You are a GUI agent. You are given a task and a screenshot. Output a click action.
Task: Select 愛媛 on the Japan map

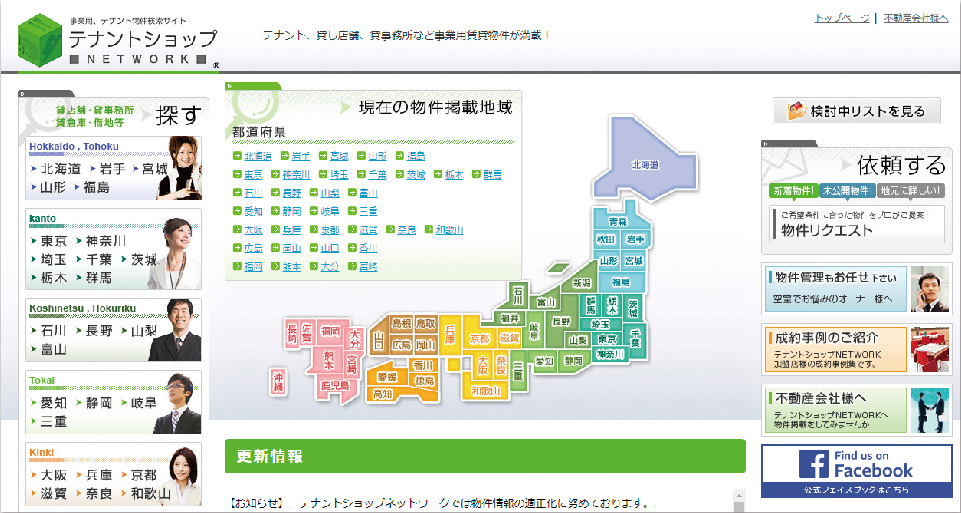tap(386, 376)
